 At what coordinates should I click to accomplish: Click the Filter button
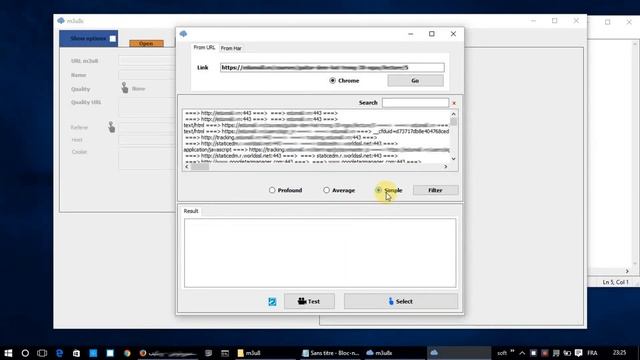click(436, 190)
